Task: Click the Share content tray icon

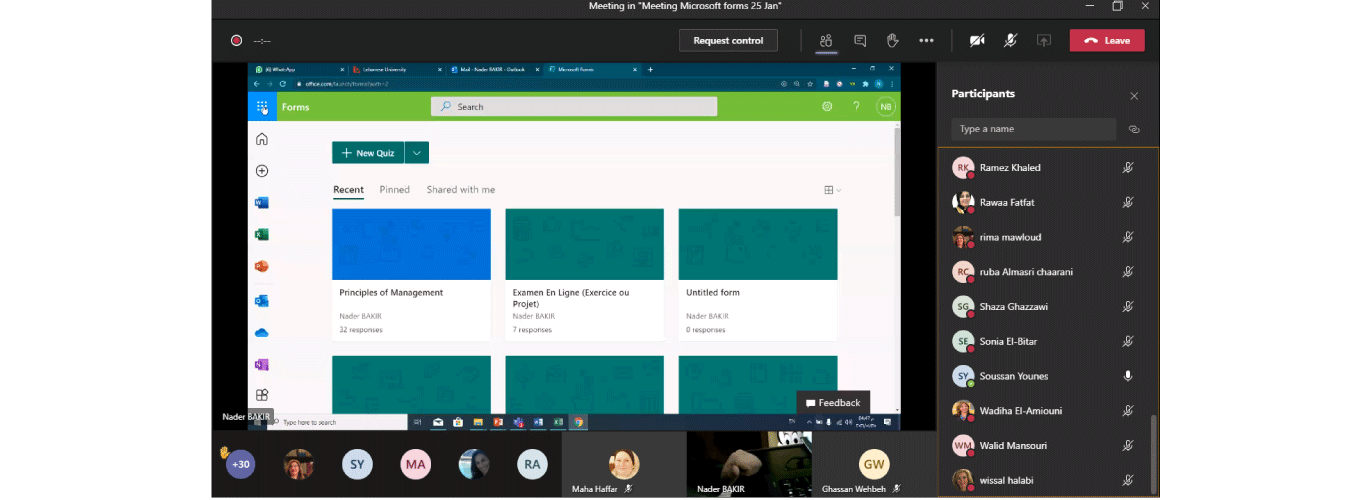Action: 1044,41
